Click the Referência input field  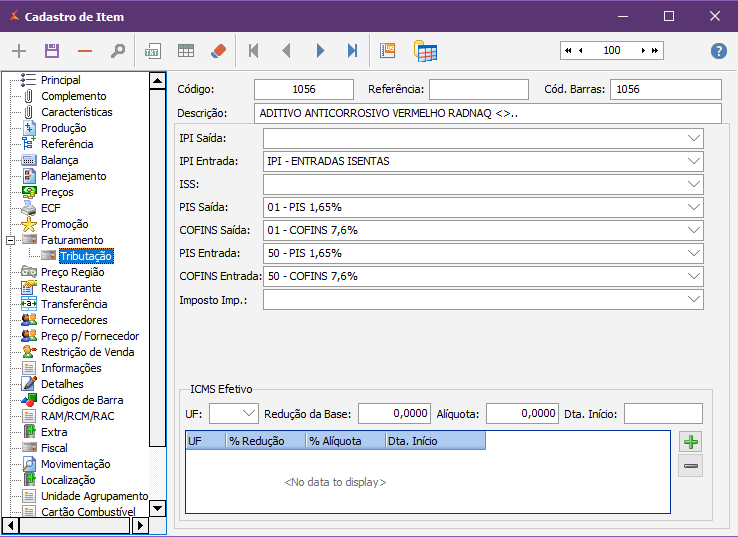pyautogui.click(x=479, y=89)
